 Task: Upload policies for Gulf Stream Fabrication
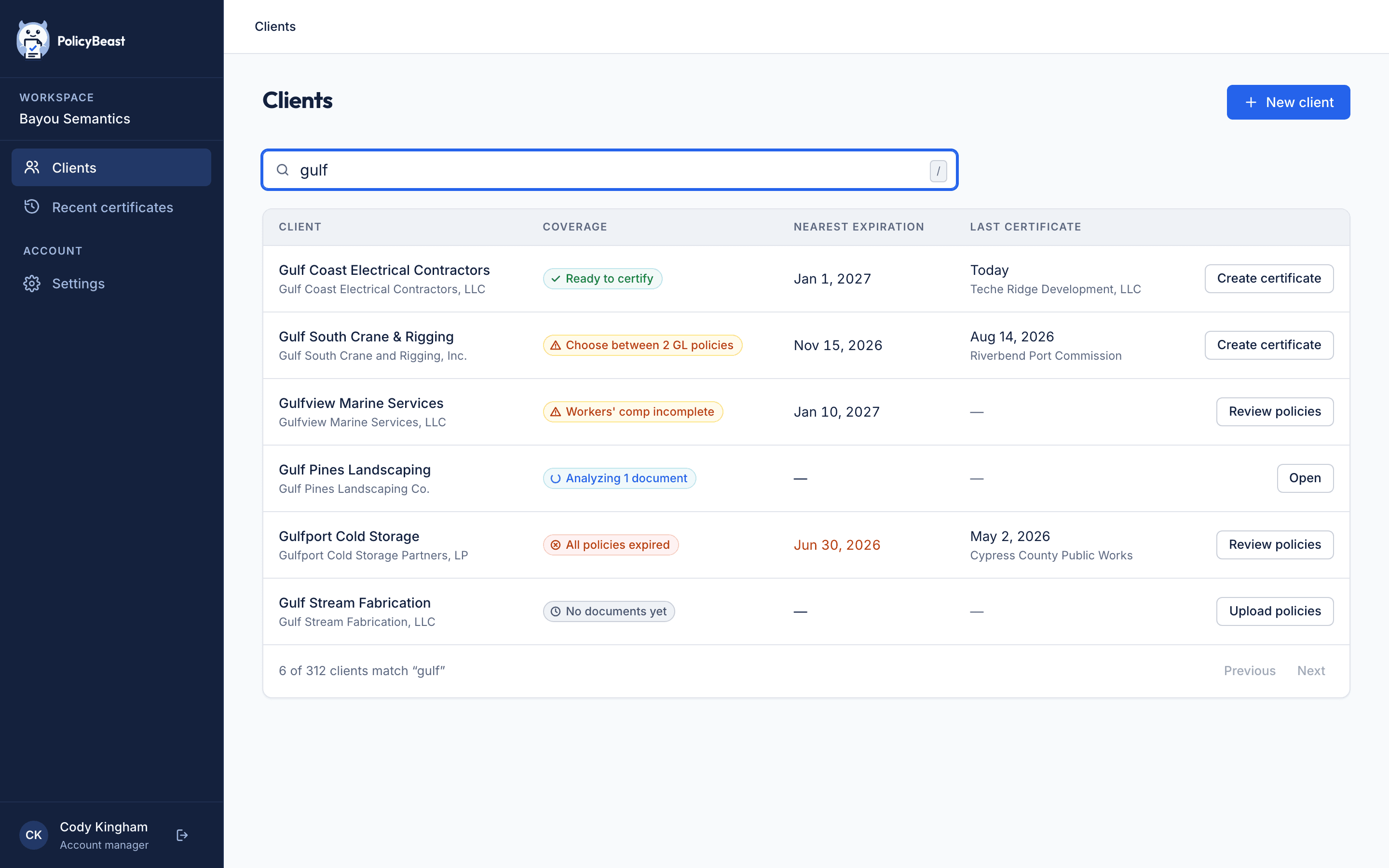pos(1275,611)
